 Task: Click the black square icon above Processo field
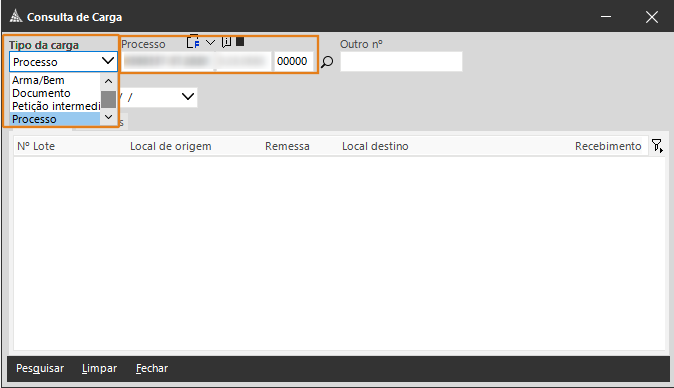pos(240,41)
